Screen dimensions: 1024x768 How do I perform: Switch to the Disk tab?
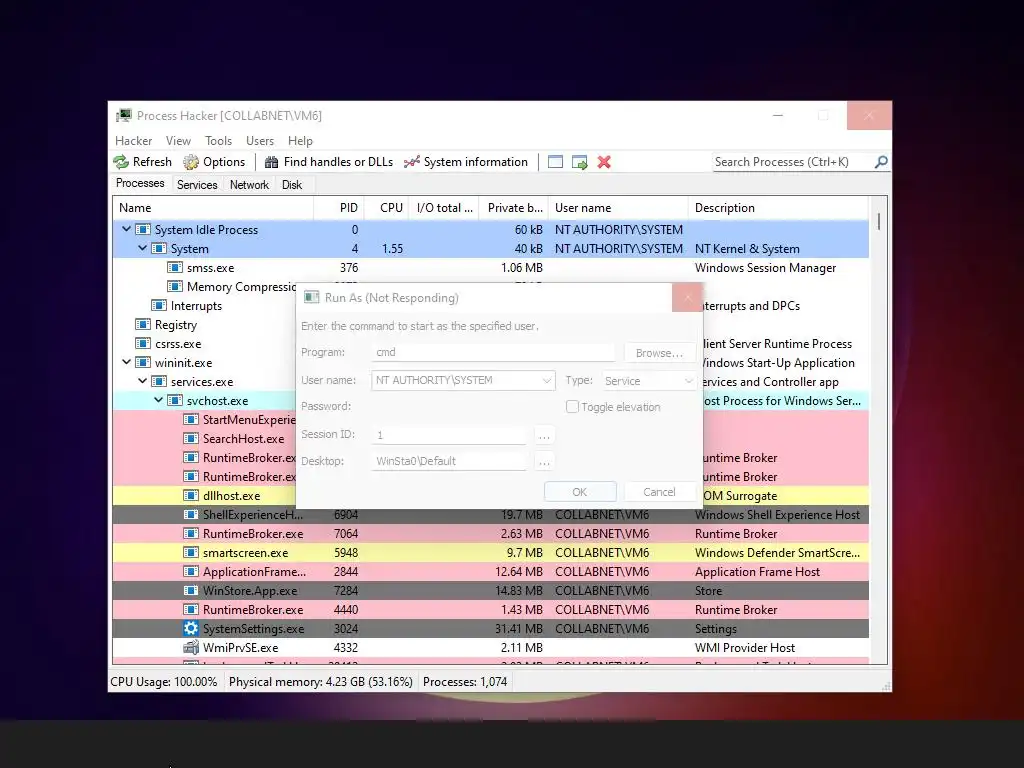coord(292,185)
